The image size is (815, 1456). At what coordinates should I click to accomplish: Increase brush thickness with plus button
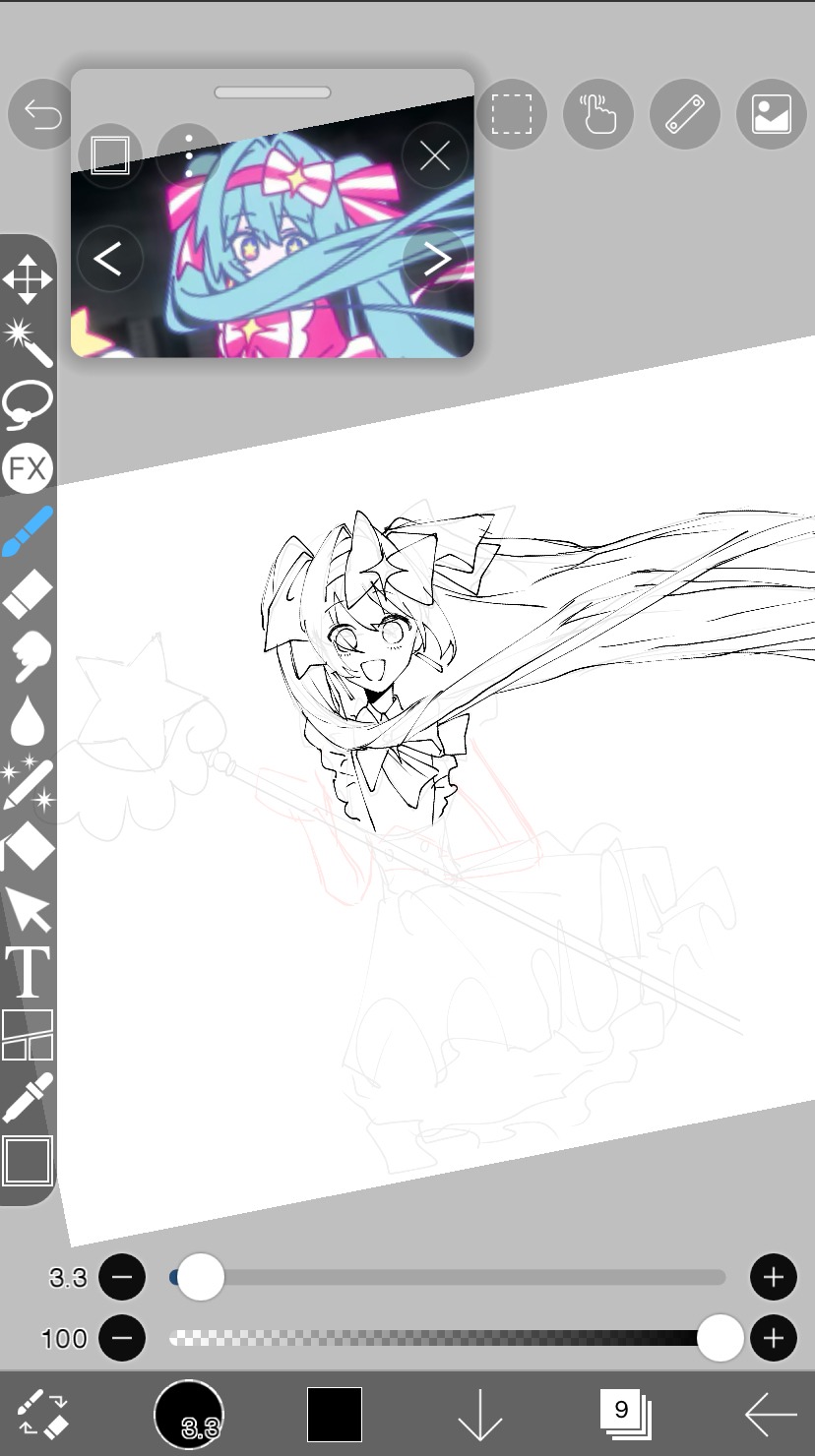(x=774, y=1278)
